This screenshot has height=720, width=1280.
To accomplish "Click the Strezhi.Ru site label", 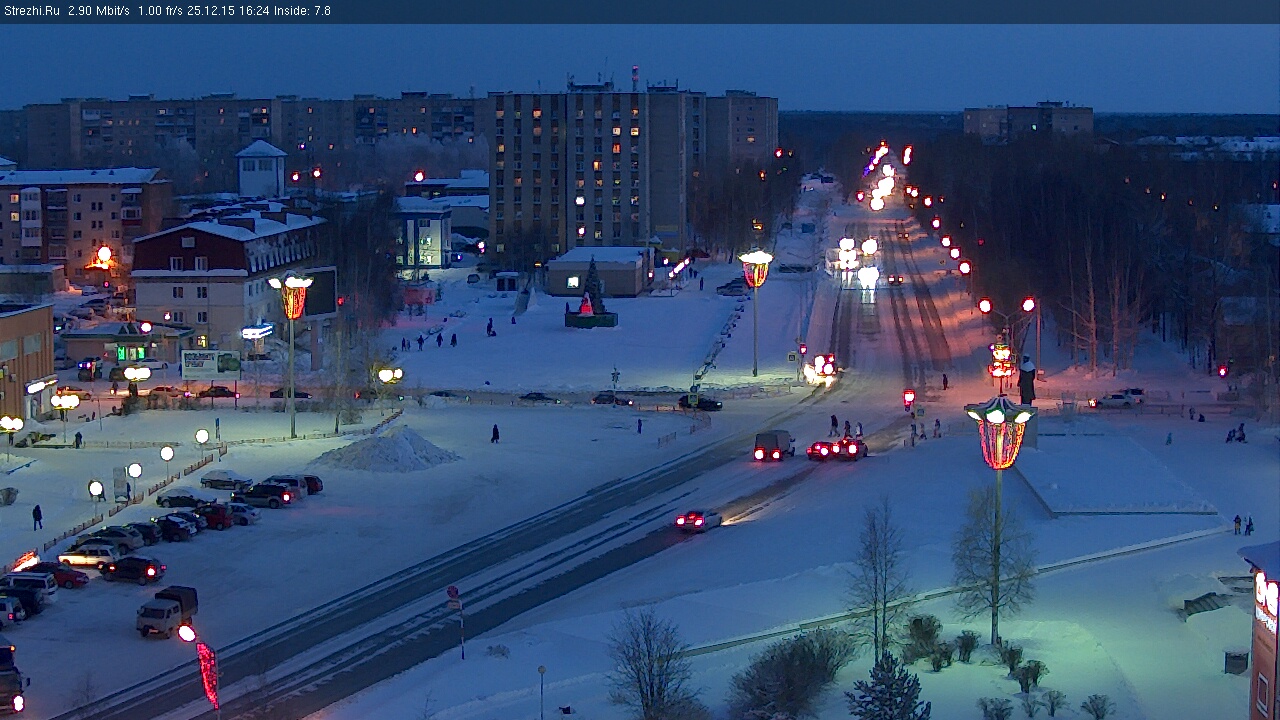I will (x=31, y=11).
